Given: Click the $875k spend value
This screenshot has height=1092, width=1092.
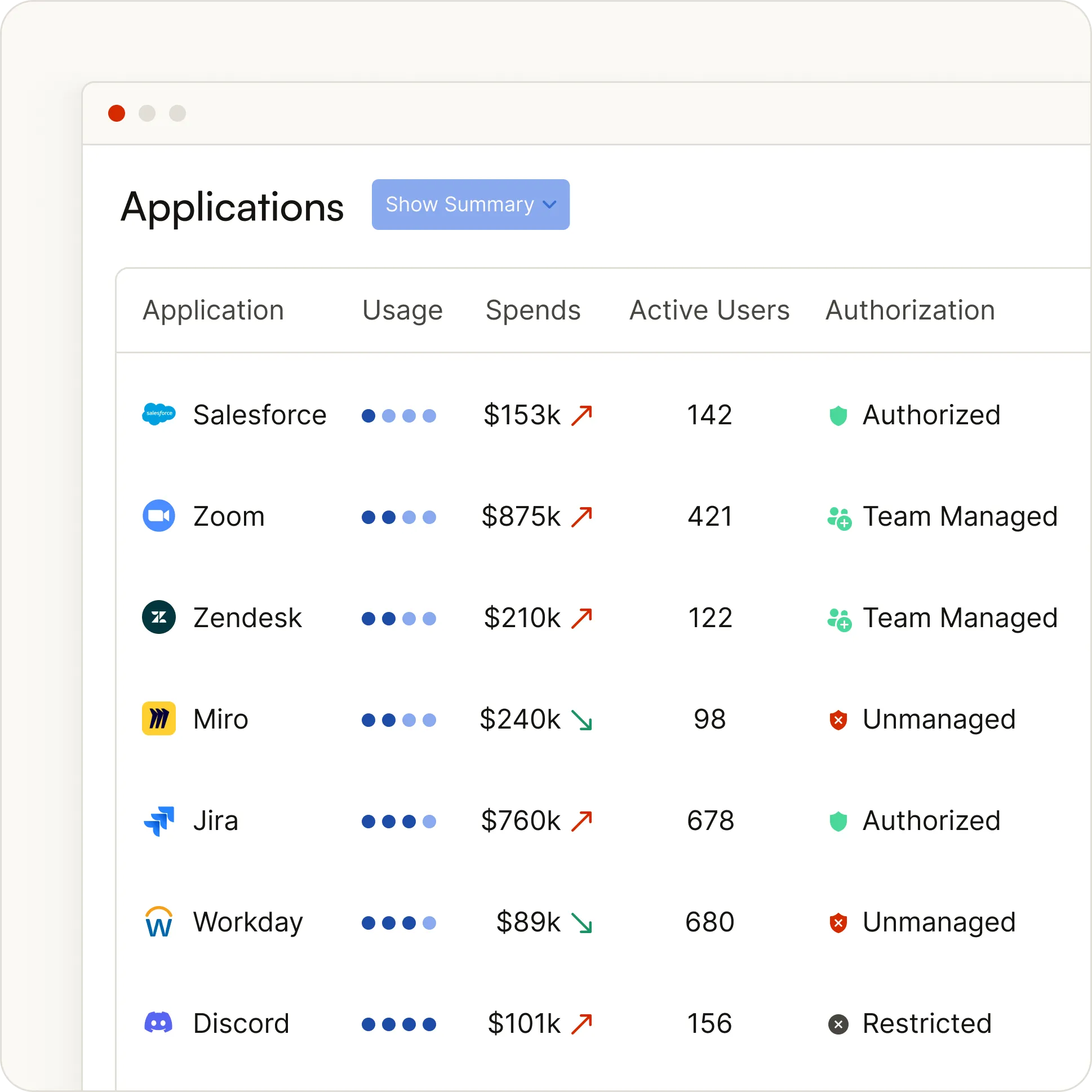Looking at the screenshot, I should pyautogui.click(x=521, y=516).
